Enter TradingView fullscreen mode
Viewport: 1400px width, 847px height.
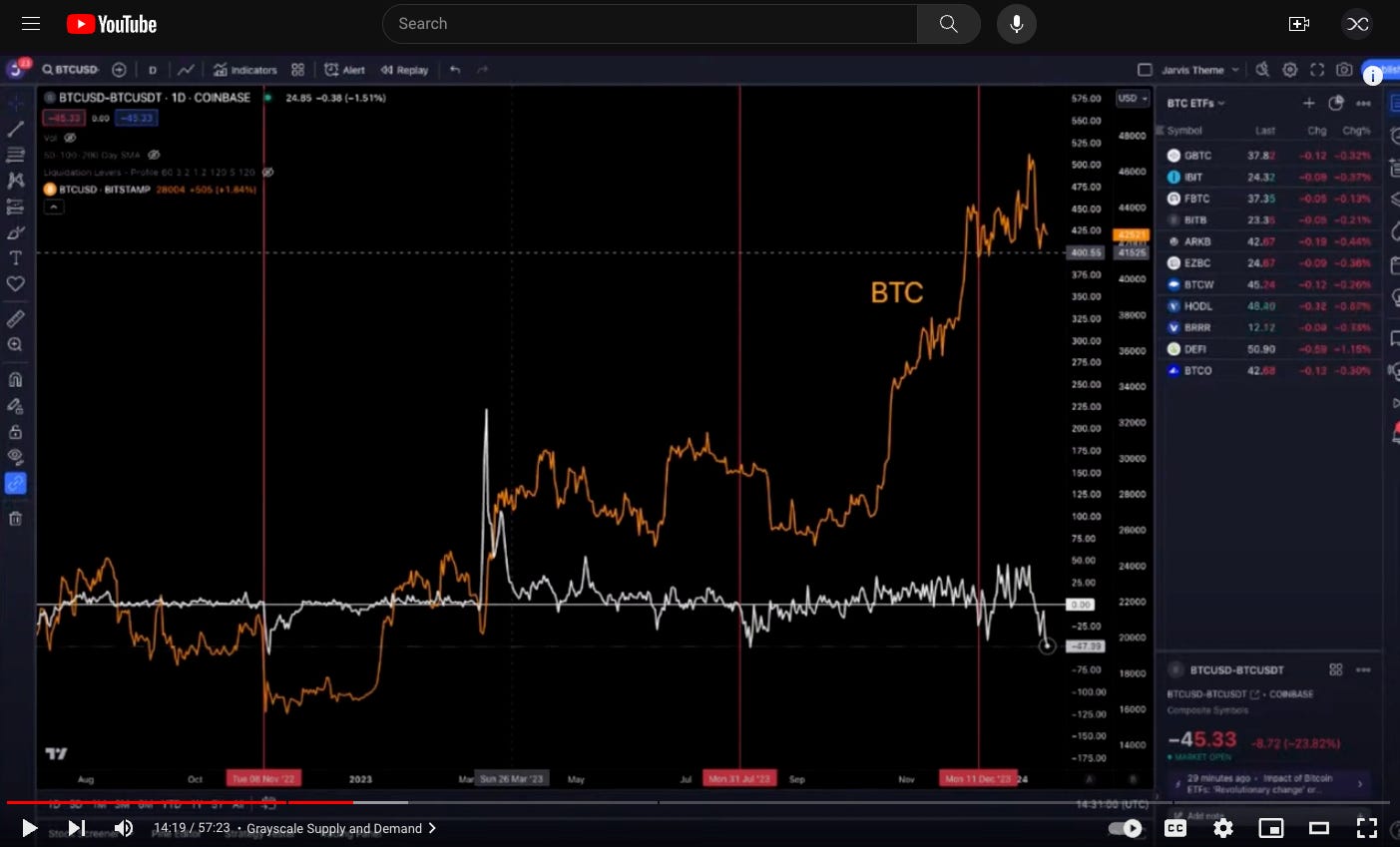tap(1316, 70)
